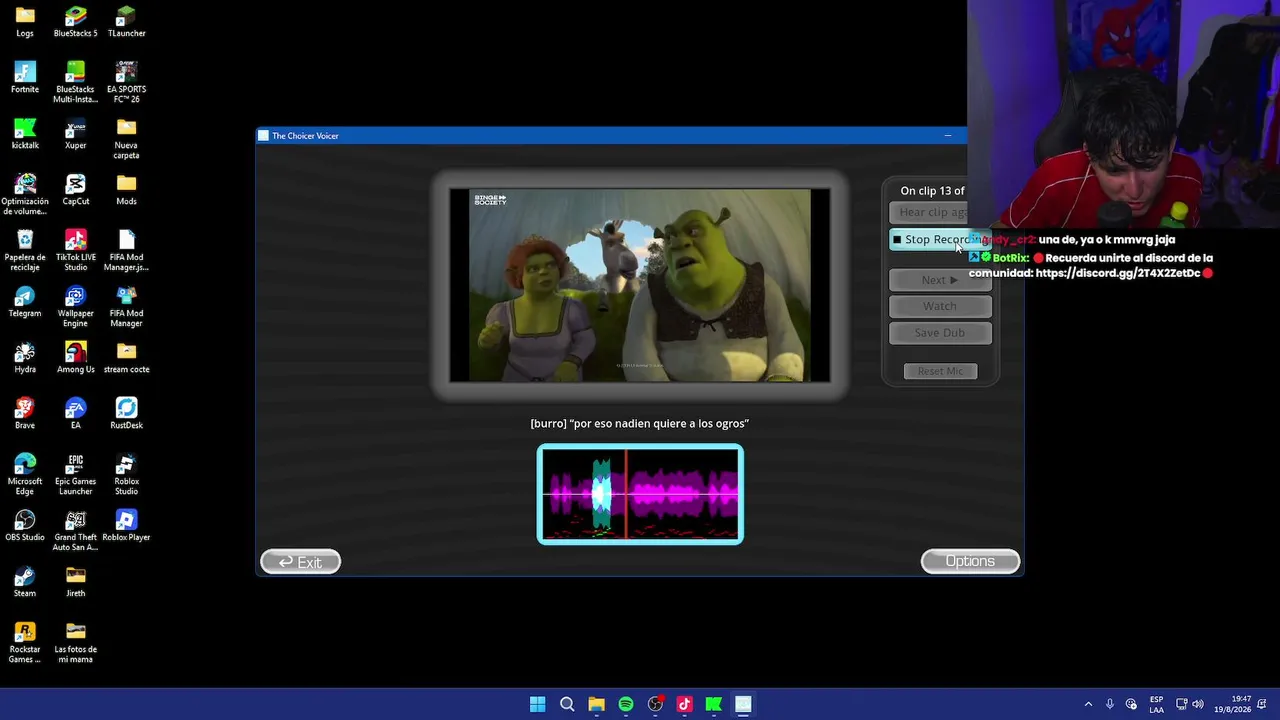
Task: Select the Fortnite desktop icon
Action: [x=25, y=78]
